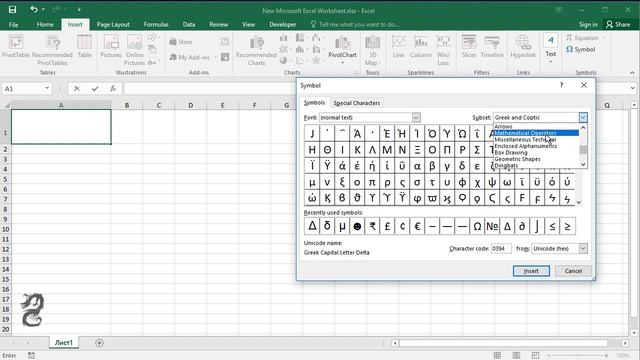Click the Insert button in Symbol dialog
This screenshot has height=360, width=640.
click(531, 271)
